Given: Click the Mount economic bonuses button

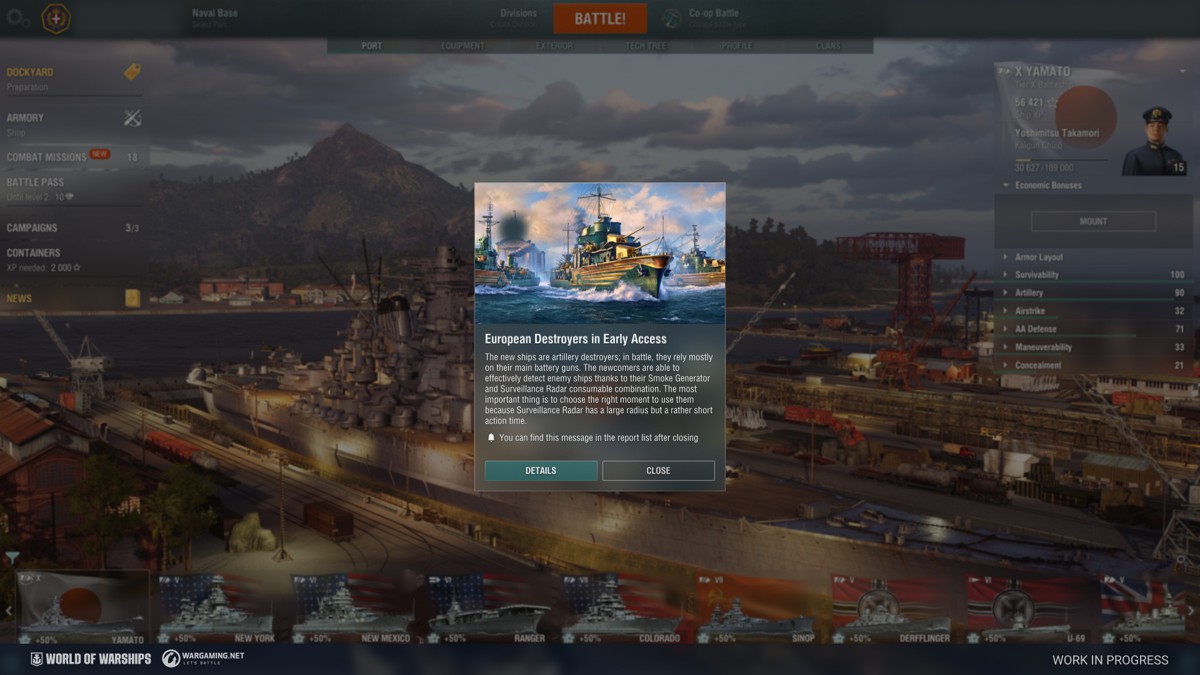Looking at the screenshot, I should tap(1093, 221).
